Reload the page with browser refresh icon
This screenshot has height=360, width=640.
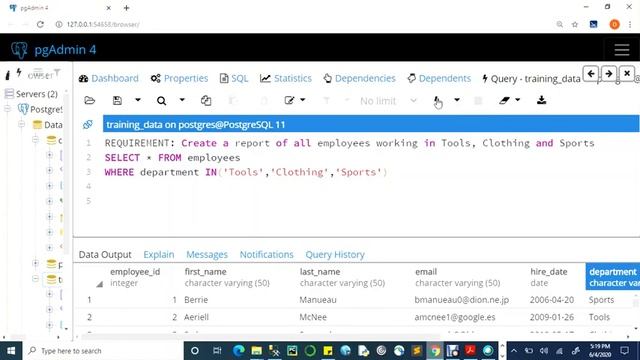tap(40, 24)
